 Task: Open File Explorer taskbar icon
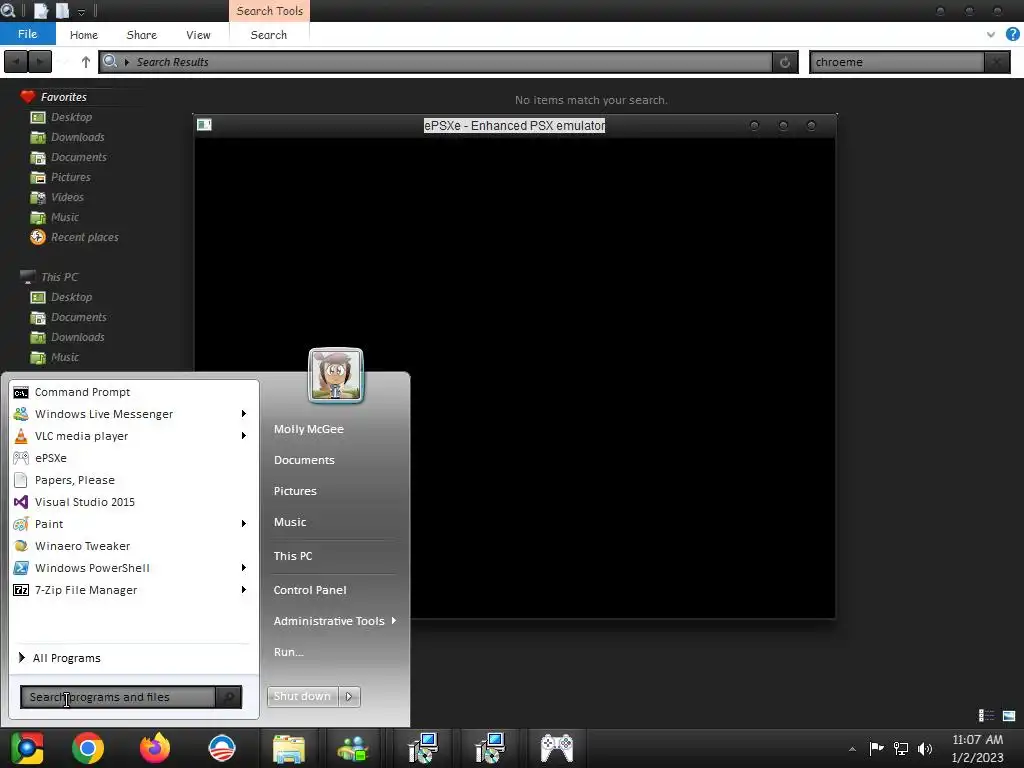tap(289, 748)
